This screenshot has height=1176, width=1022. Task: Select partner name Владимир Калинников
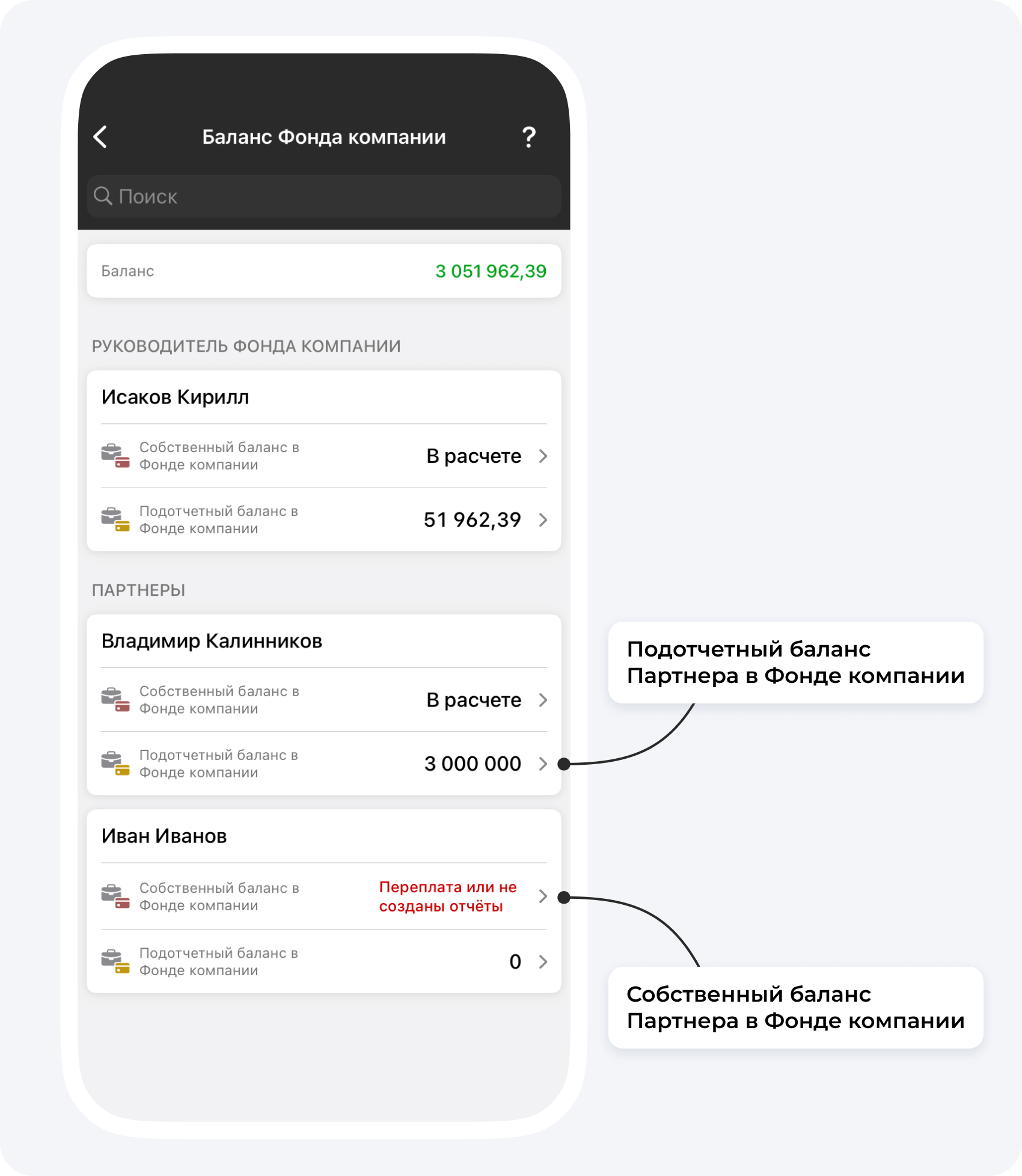[x=212, y=641]
